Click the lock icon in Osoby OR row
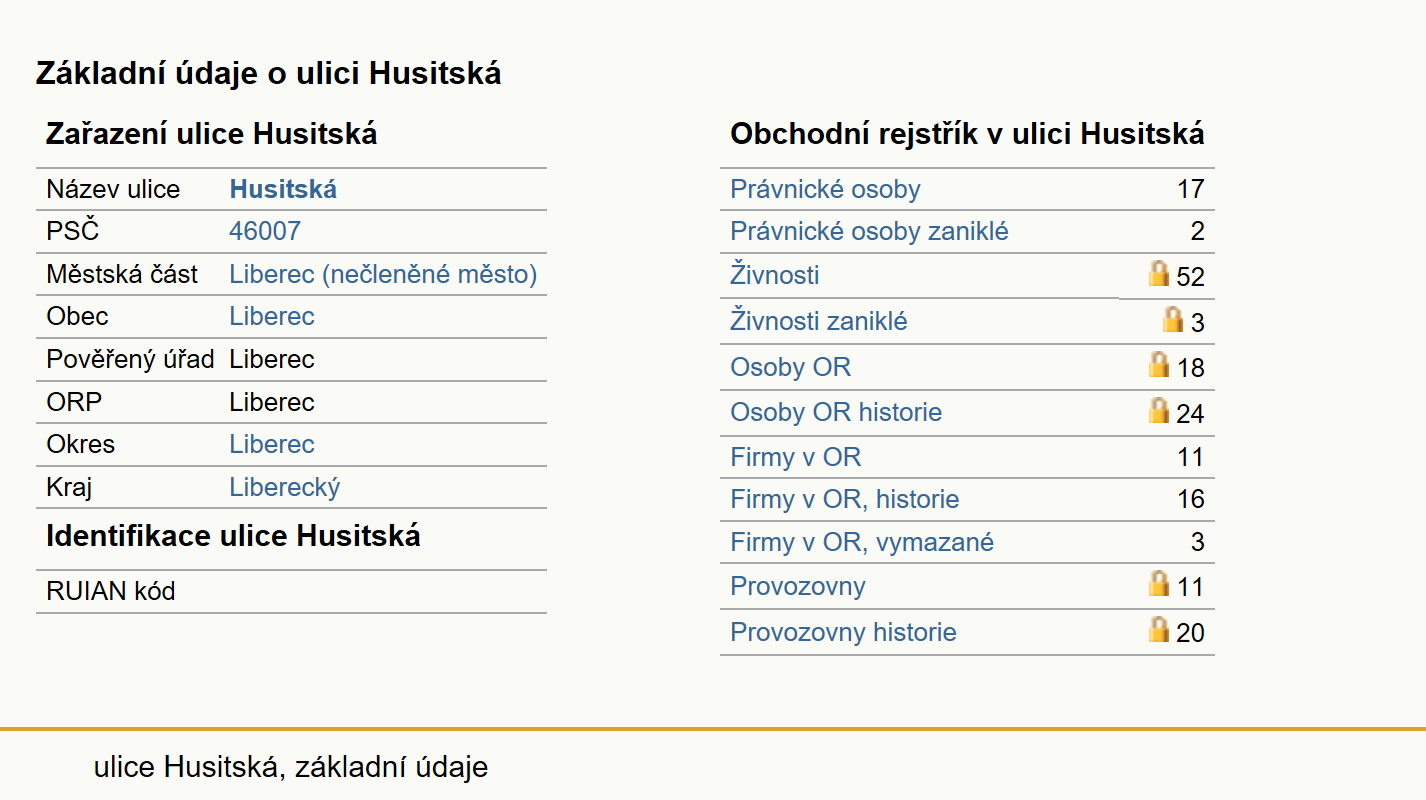Viewport: 1426px width, 800px height. pyautogui.click(x=1159, y=364)
